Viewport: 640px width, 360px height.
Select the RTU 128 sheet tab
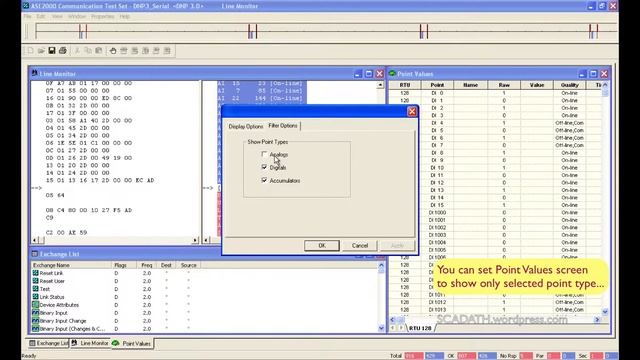420,328
